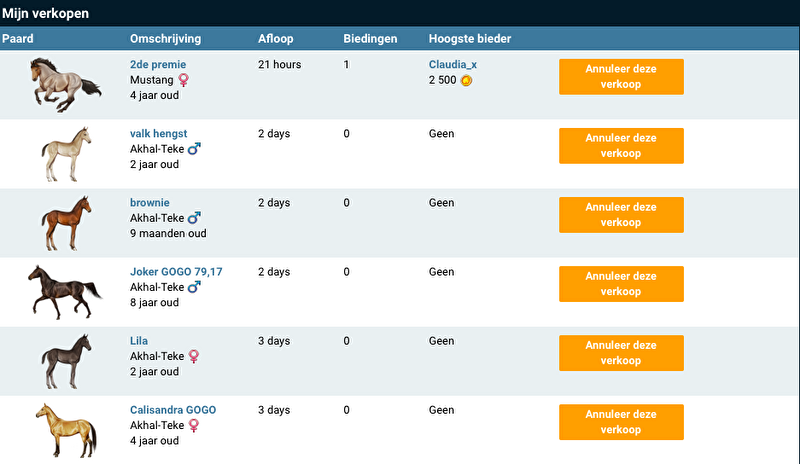Cancel the sale of valk hengst

[621, 146]
